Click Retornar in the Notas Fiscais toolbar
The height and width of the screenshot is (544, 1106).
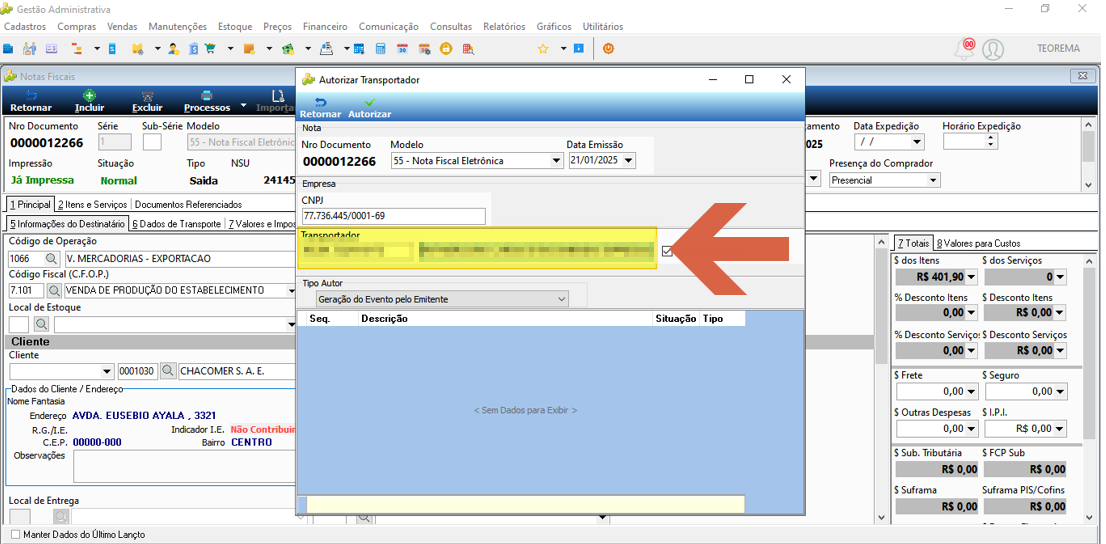click(31, 102)
